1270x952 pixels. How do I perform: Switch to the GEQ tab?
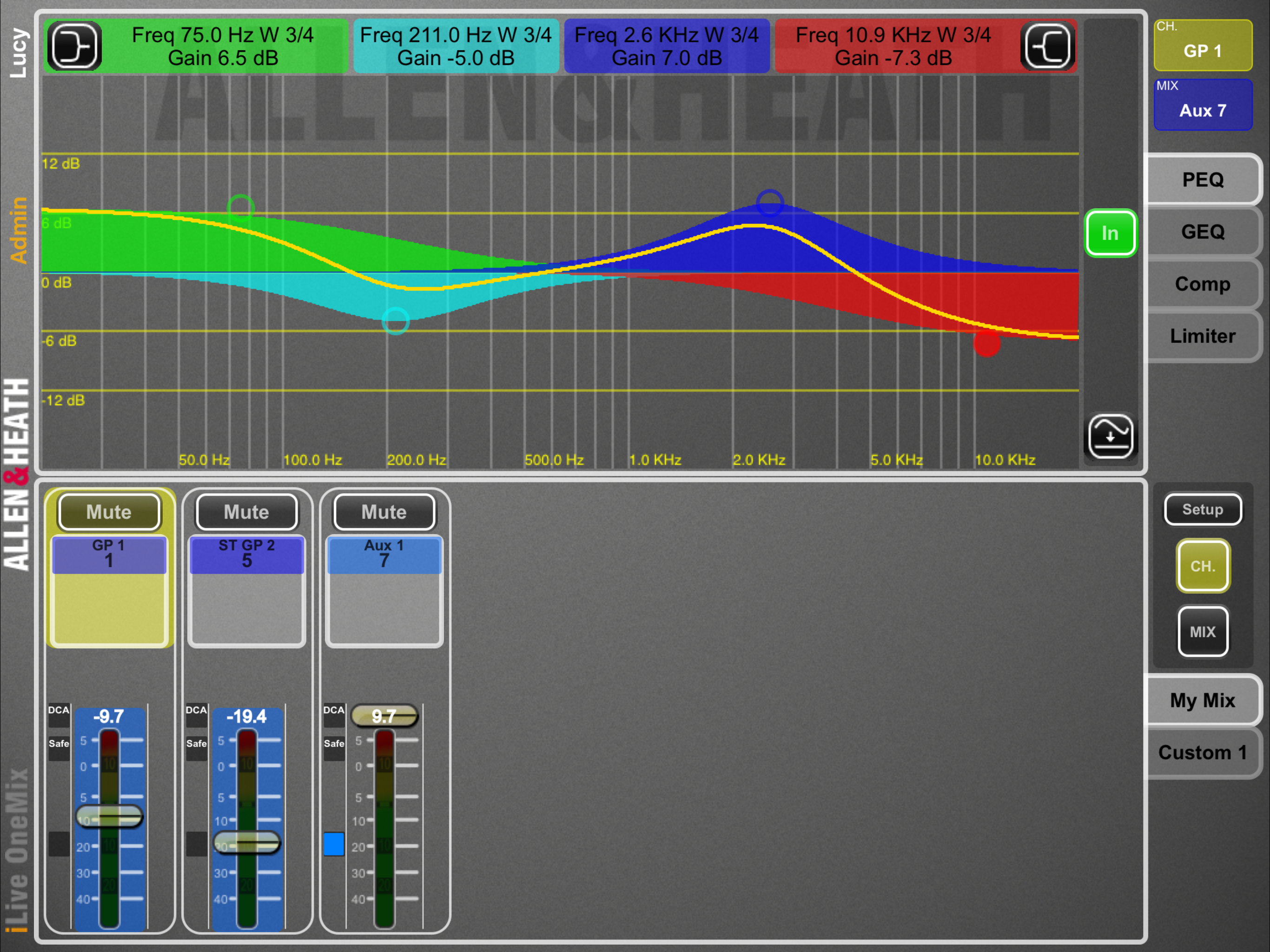(1202, 232)
